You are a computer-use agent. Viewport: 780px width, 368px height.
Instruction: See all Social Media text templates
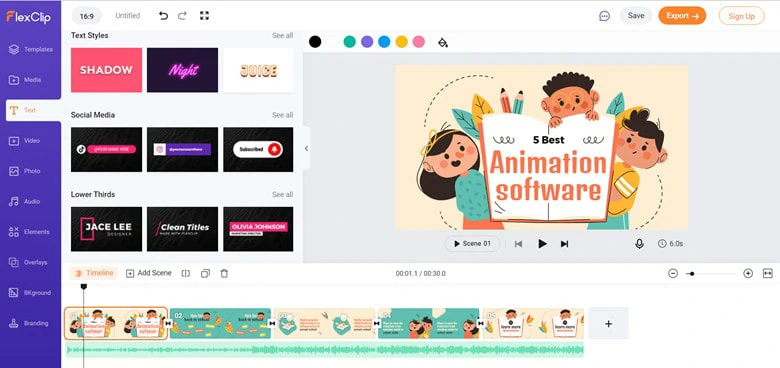tap(282, 115)
